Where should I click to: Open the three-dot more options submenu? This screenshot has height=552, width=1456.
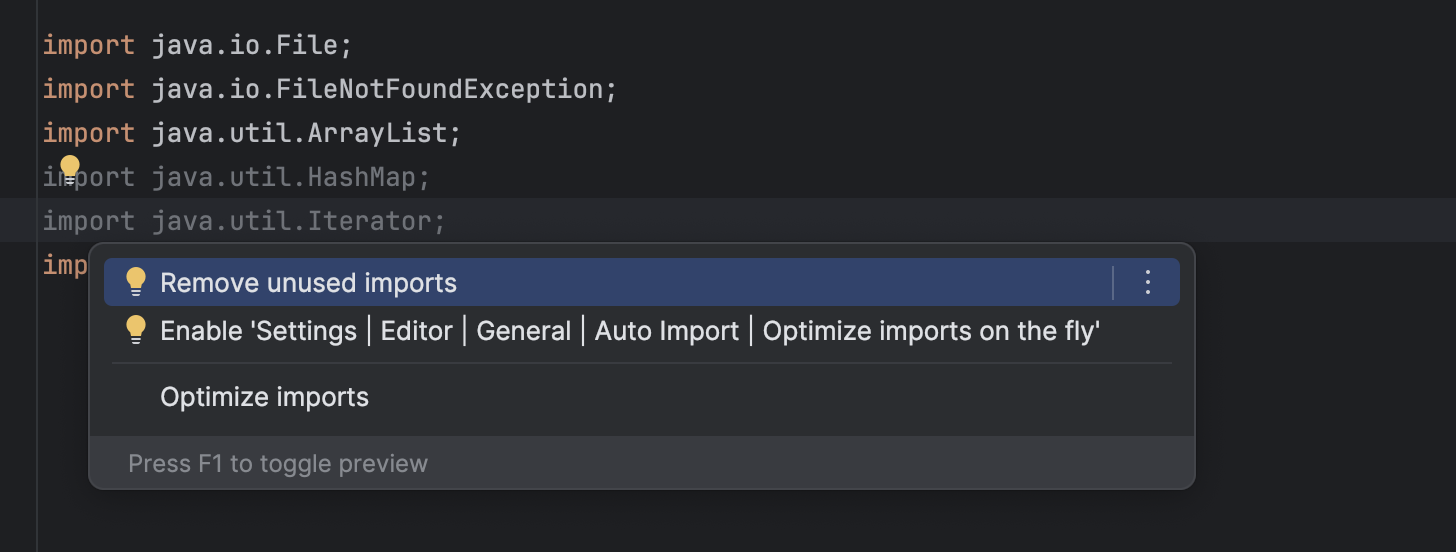click(x=1147, y=283)
